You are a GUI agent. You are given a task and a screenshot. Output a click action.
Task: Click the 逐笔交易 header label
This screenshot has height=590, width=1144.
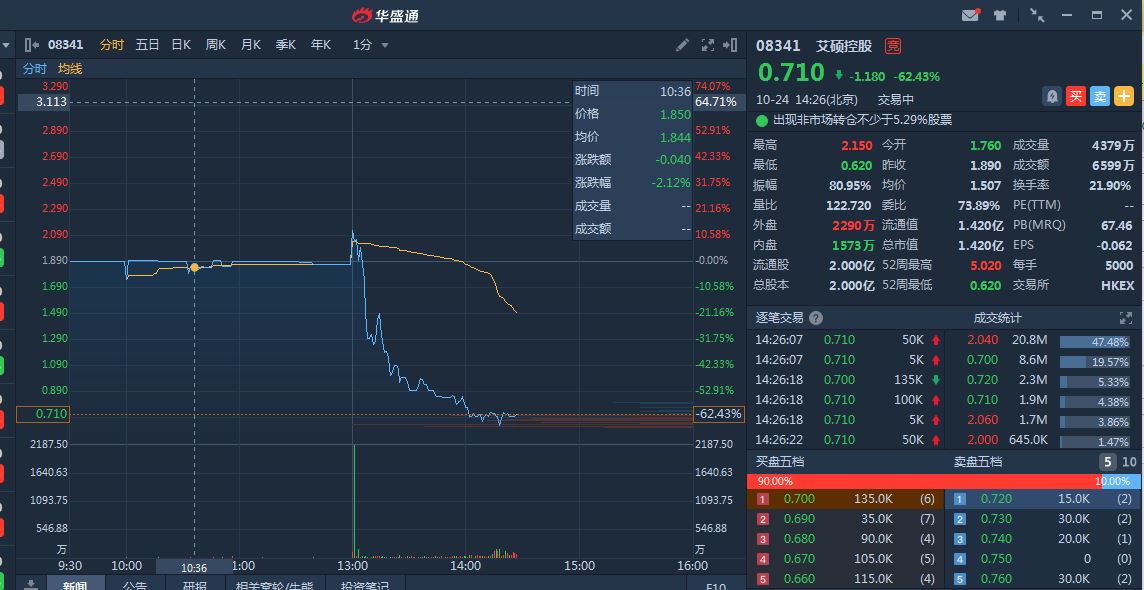[x=778, y=318]
